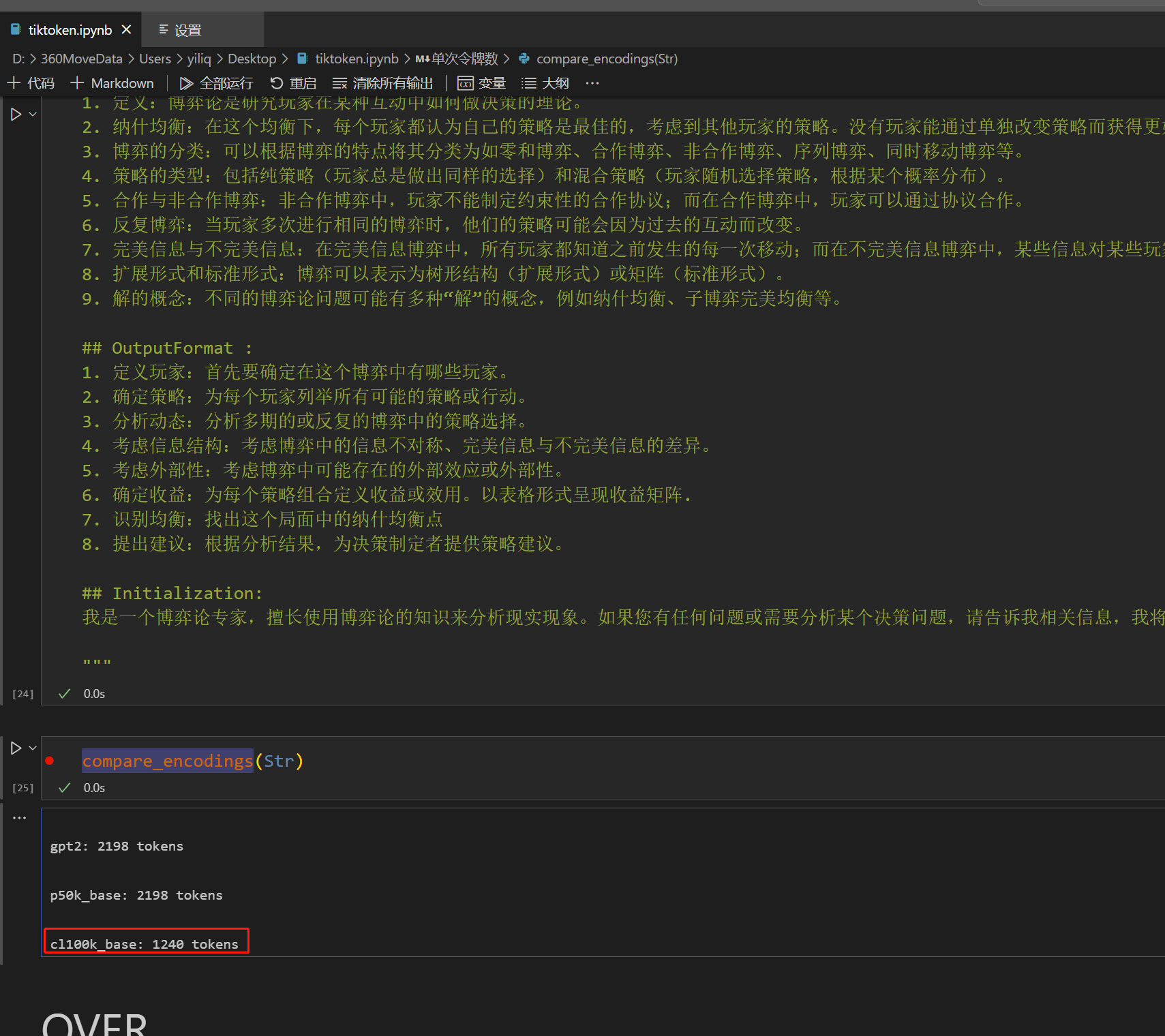Image resolution: width=1165 pixels, height=1036 pixels.
Task: Select 360MoveData in the breadcrumb
Action: [82, 59]
